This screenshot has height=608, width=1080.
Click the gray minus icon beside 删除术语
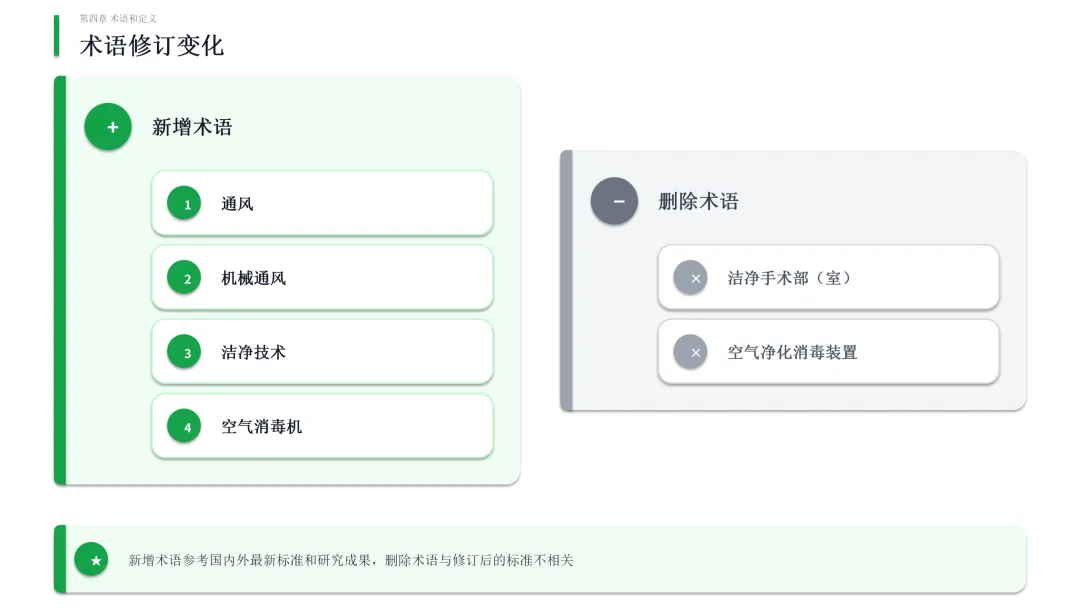pyautogui.click(x=614, y=201)
